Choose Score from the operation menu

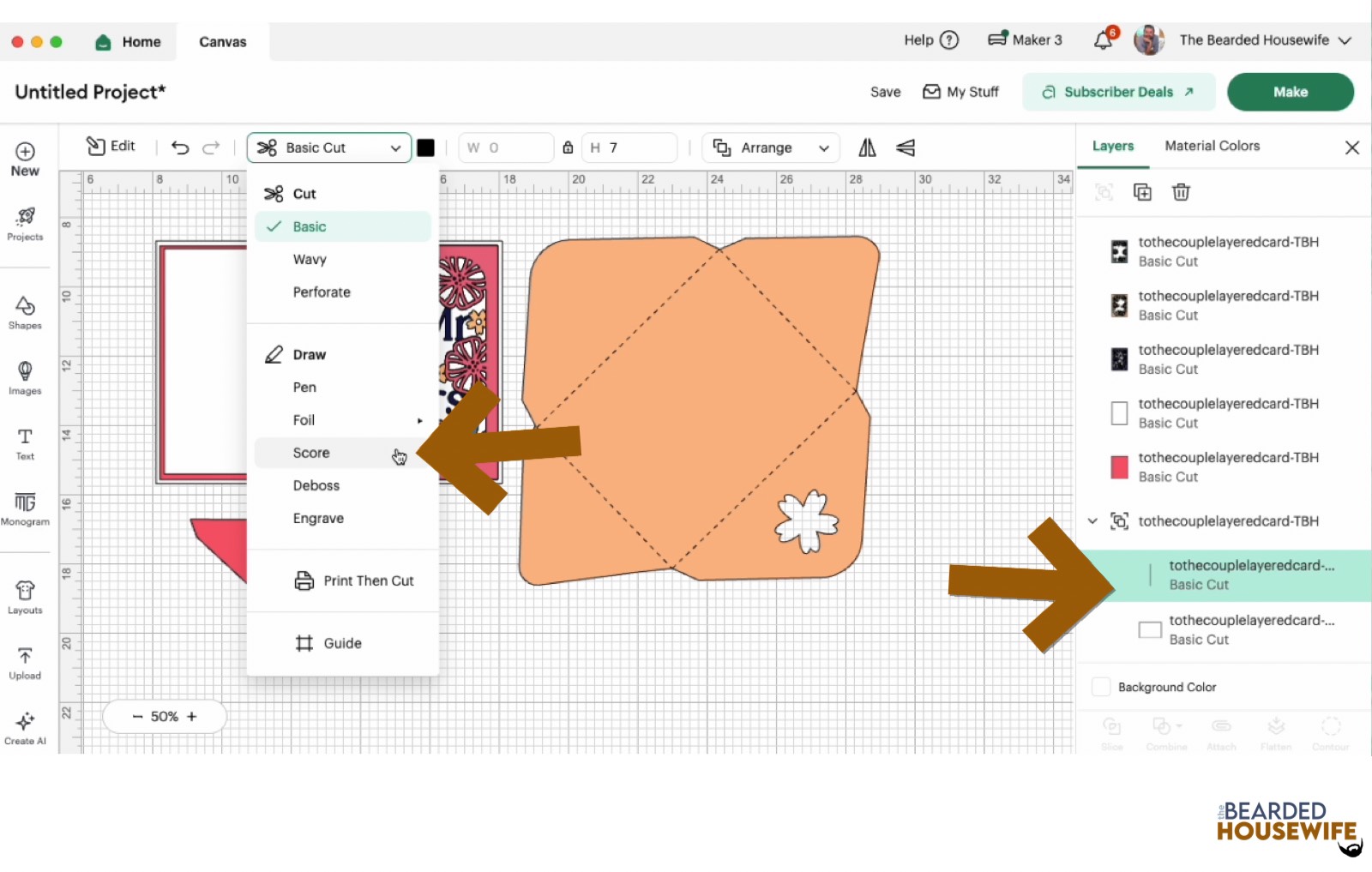311,453
